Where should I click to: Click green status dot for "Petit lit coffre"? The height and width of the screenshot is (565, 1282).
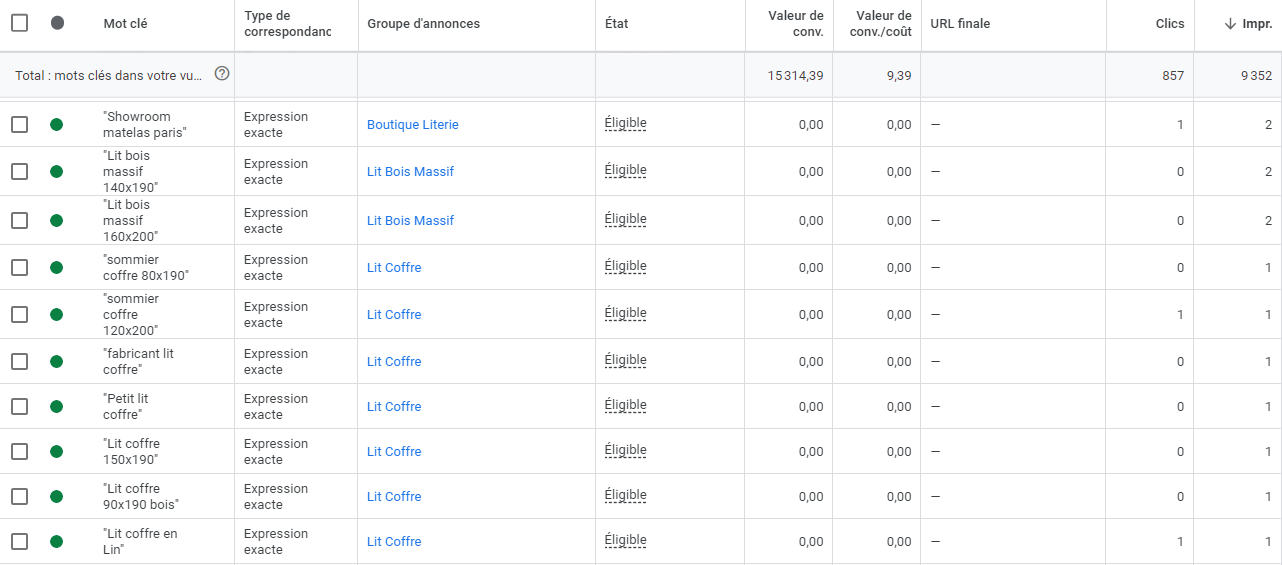point(56,407)
